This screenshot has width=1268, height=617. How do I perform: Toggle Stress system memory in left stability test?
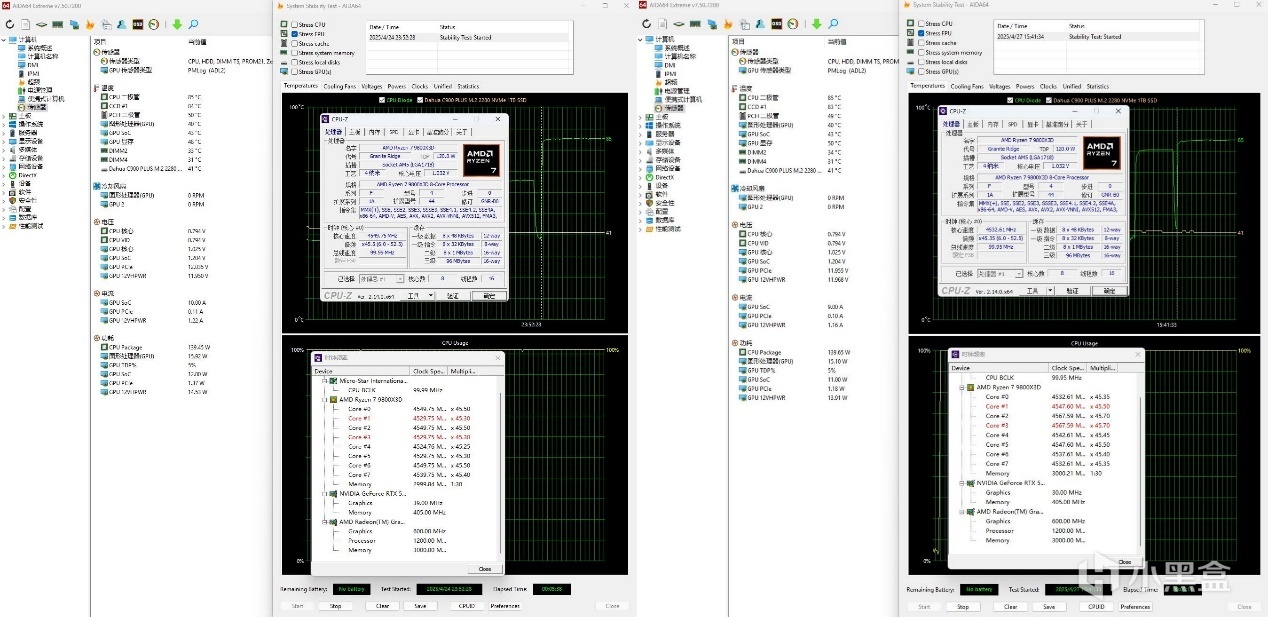click(x=294, y=53)
